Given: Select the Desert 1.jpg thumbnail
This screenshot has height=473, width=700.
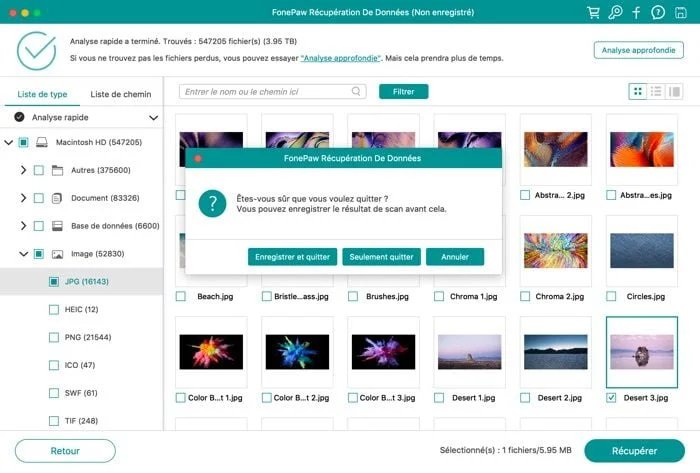Looking at the screenshot, I should pyautogui.click(x=470, y=352).
